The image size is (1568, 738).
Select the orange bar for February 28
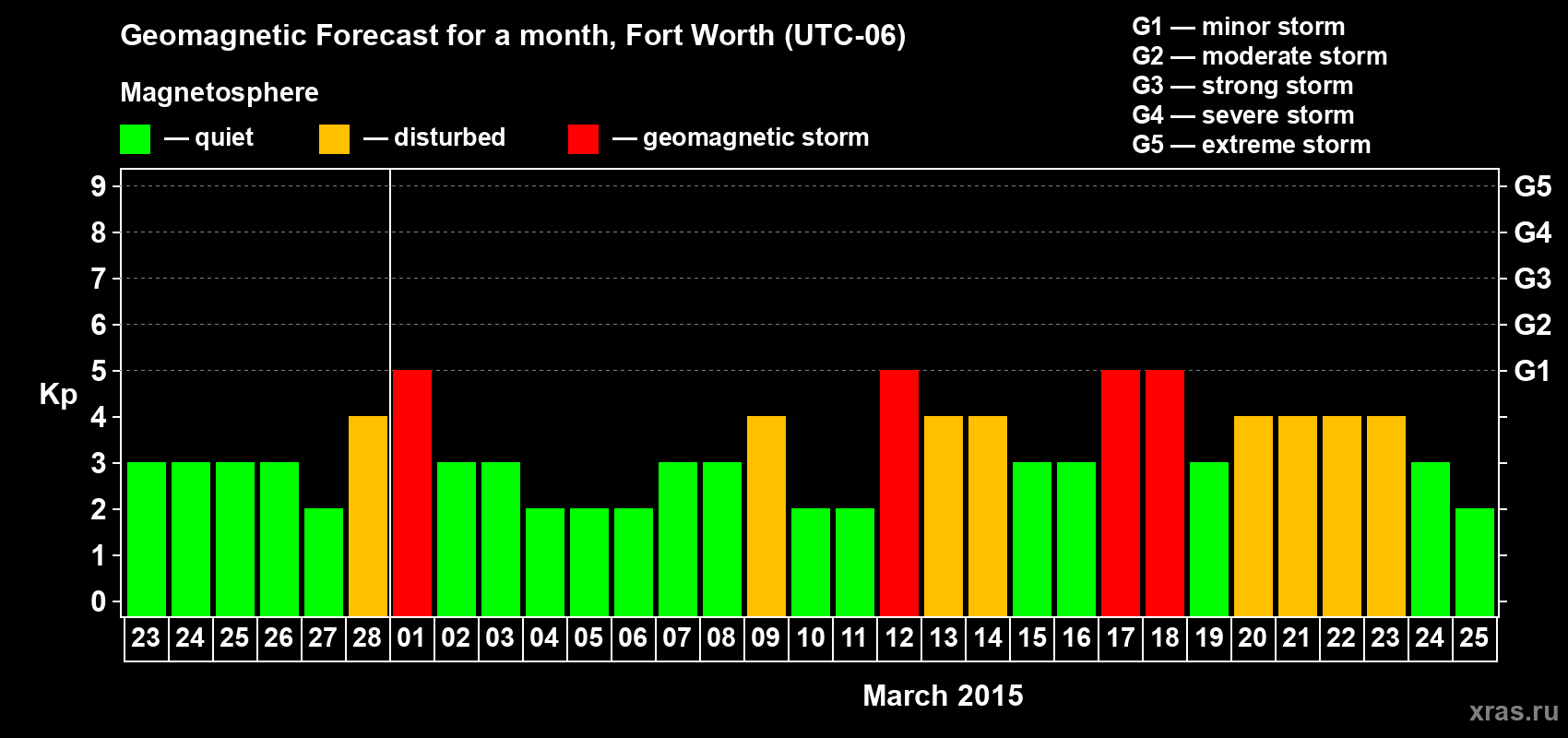coord(368,516)
